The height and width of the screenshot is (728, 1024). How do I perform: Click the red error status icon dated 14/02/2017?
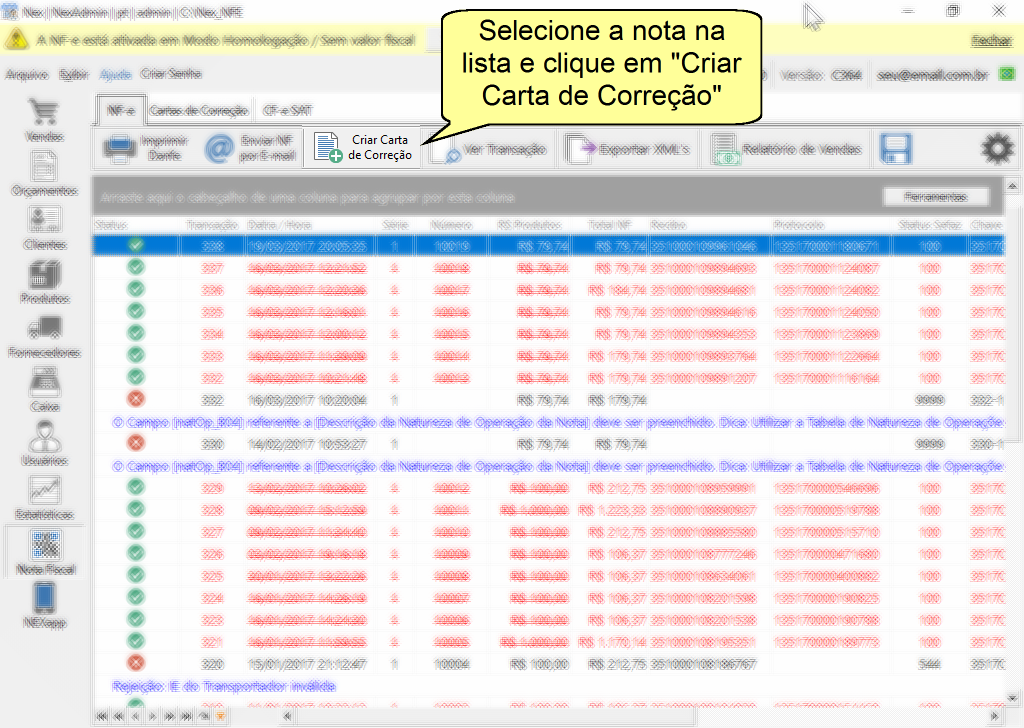[x=136, y=443]
